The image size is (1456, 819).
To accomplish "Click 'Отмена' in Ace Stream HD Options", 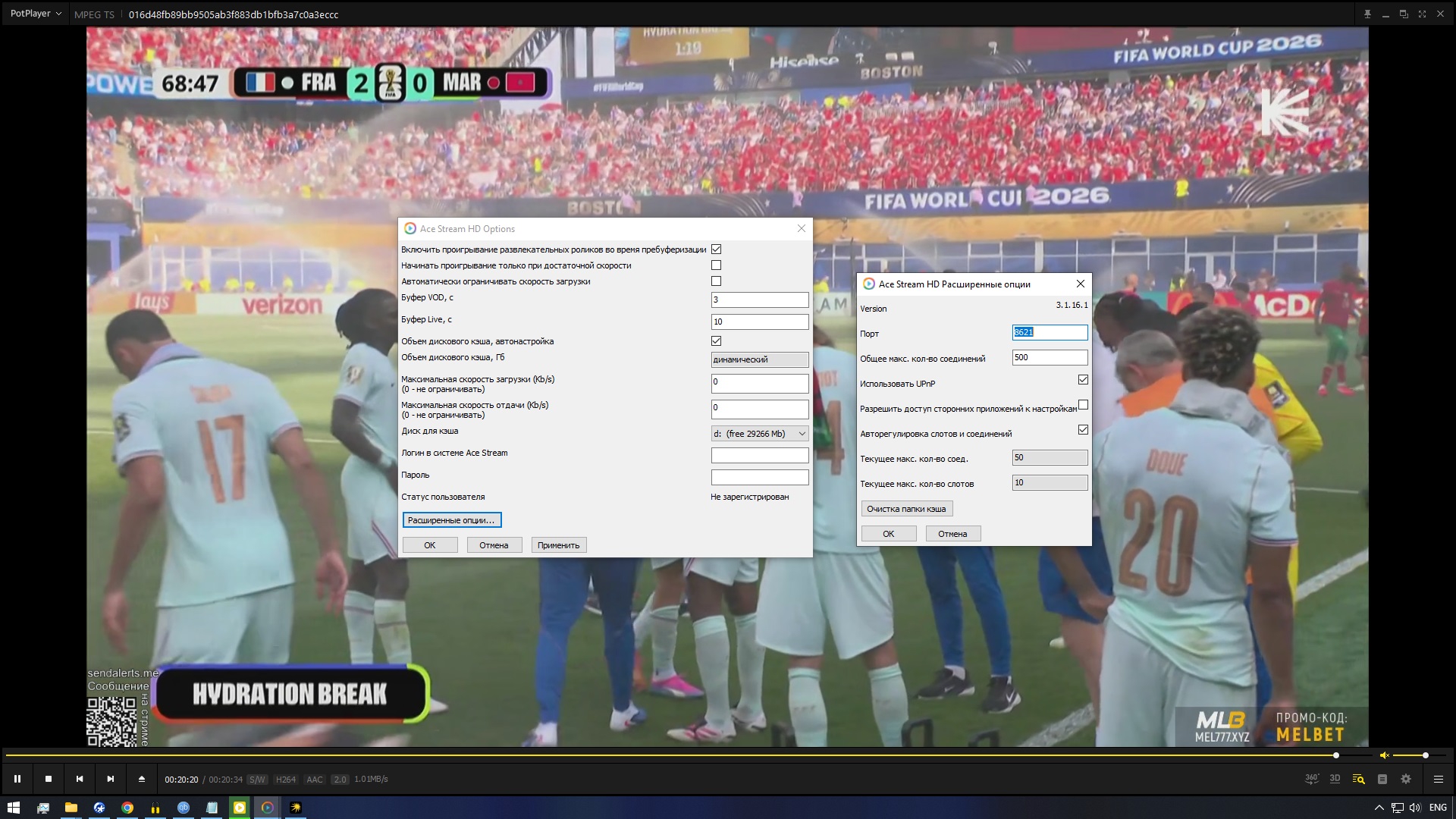I will point(494,545).
